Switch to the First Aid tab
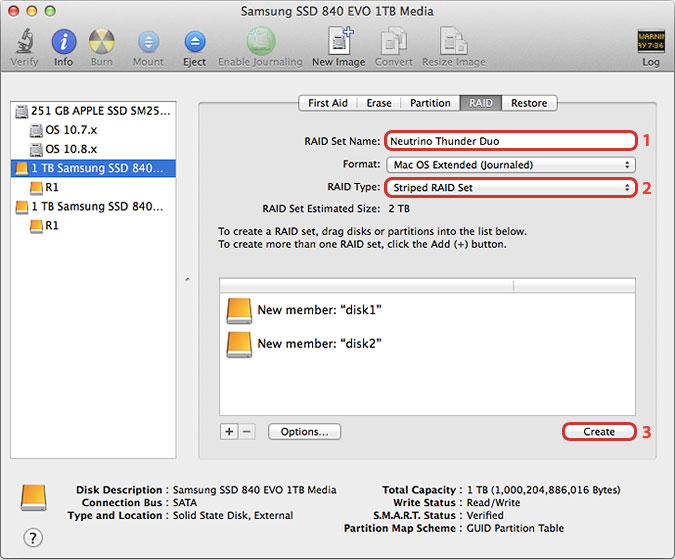Screen dimensions: 675x559 tap(328, 103)
